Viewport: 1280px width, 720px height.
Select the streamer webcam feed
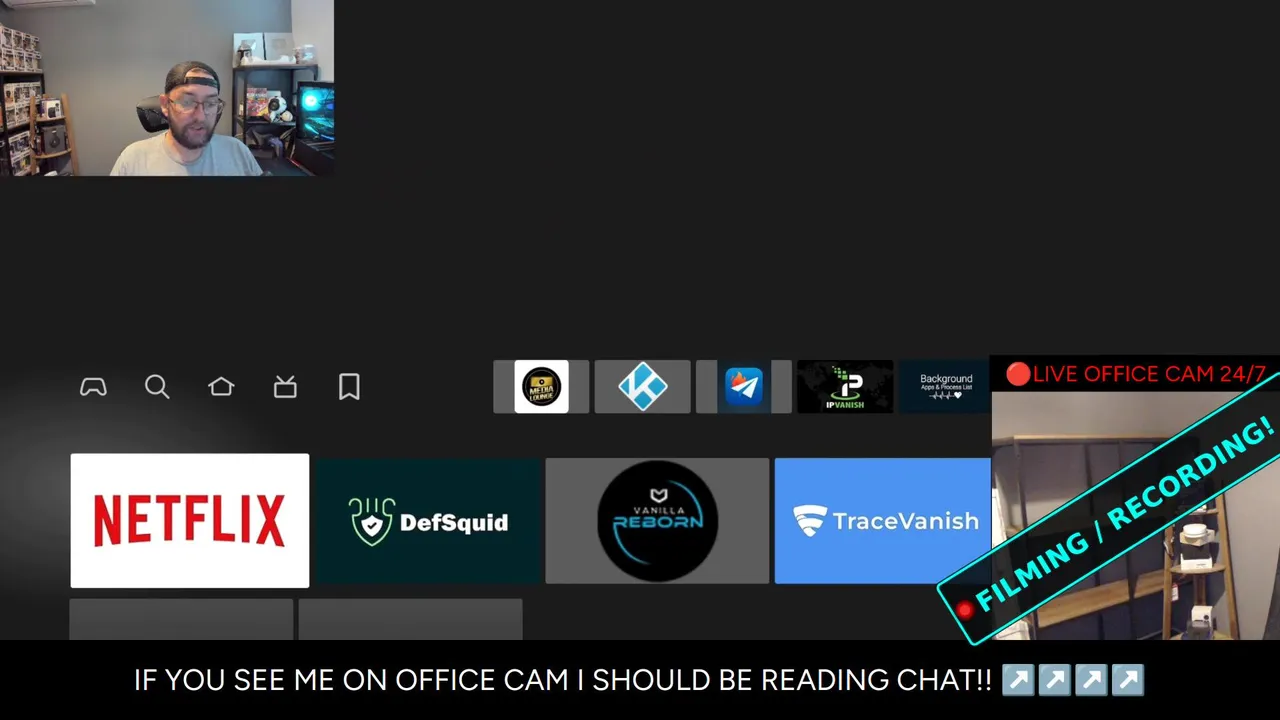[x=167, y=88]
